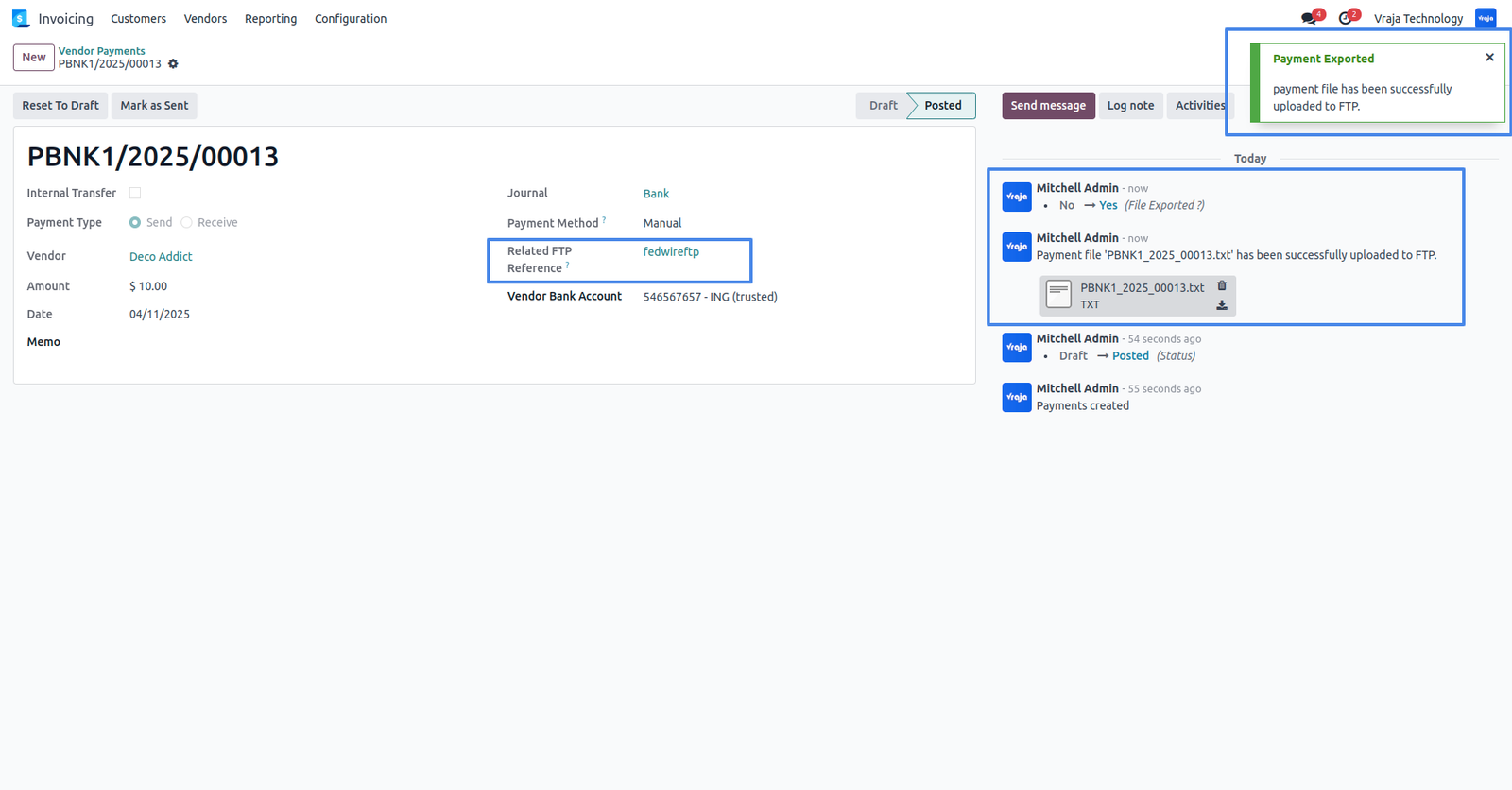Open the conversations chat bubble icon

pos(1309,19)
